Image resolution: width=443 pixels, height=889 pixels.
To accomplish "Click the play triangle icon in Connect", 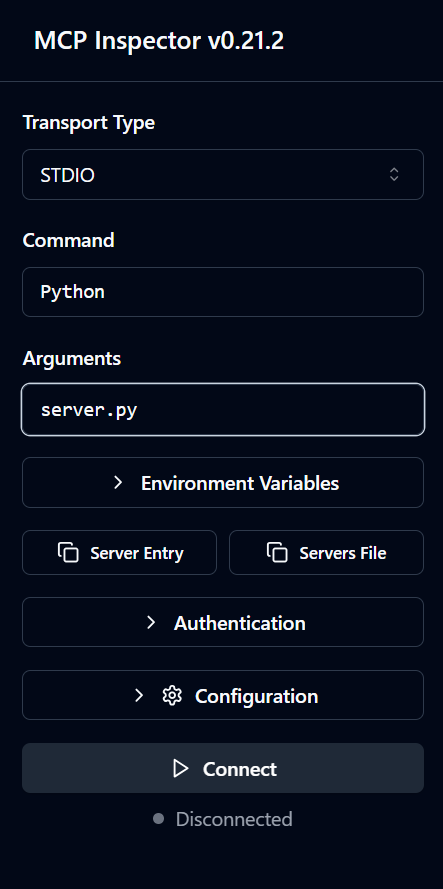I will tap(180, 769).
